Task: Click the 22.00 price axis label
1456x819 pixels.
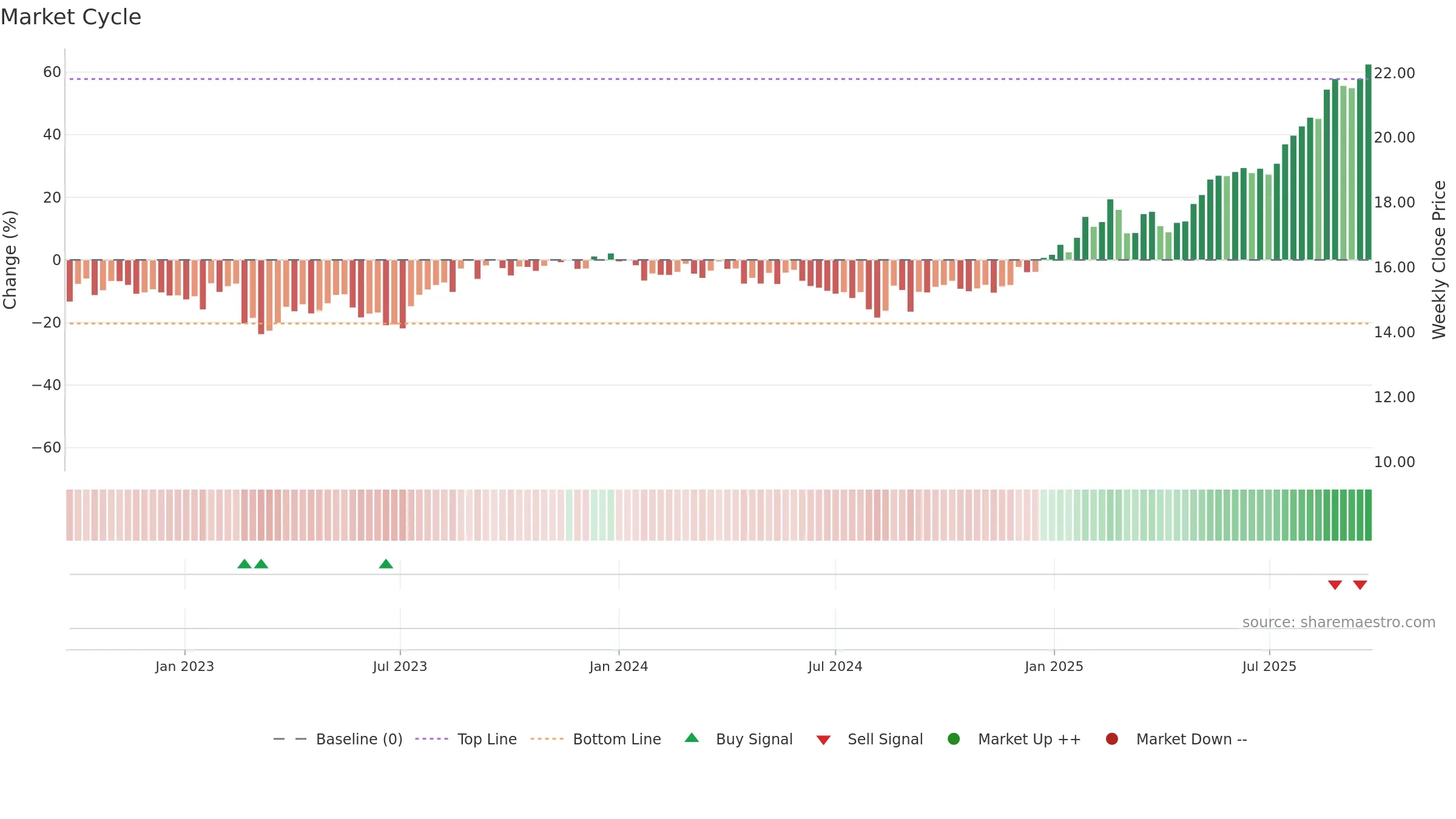Action: [x=1394, y=73]
